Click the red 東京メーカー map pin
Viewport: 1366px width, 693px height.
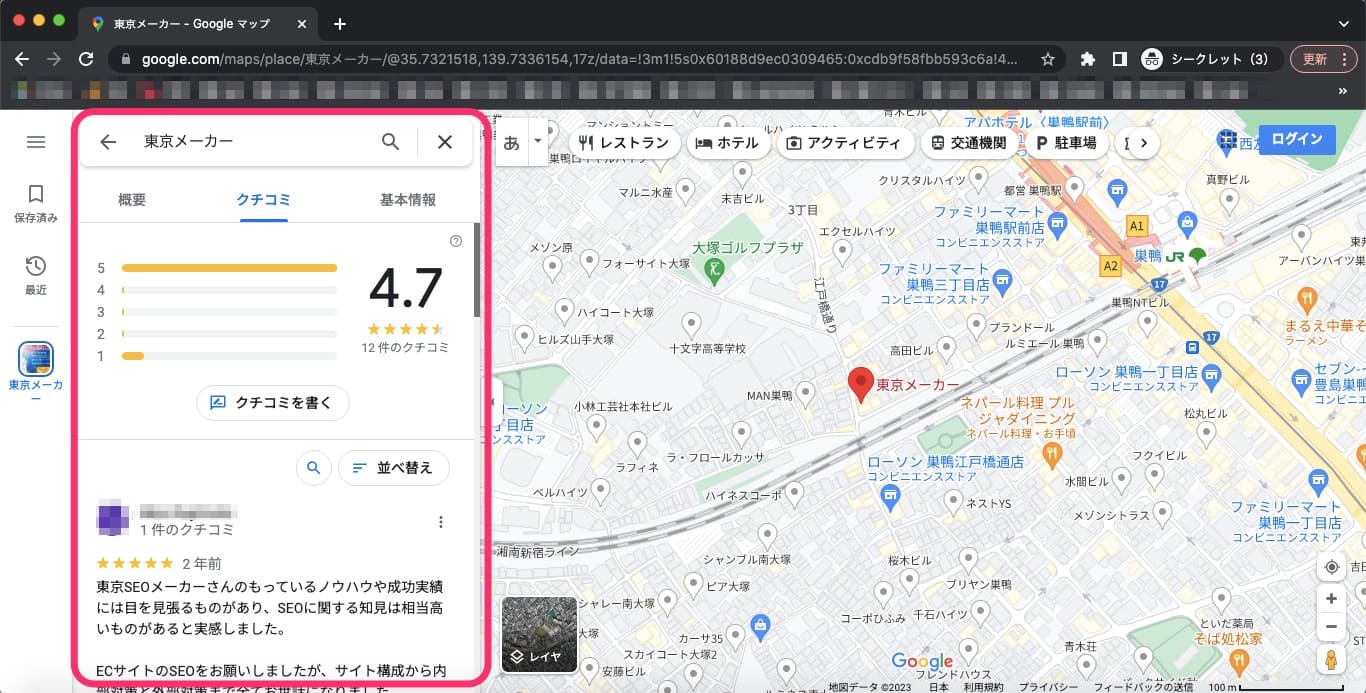coord(860,384)
